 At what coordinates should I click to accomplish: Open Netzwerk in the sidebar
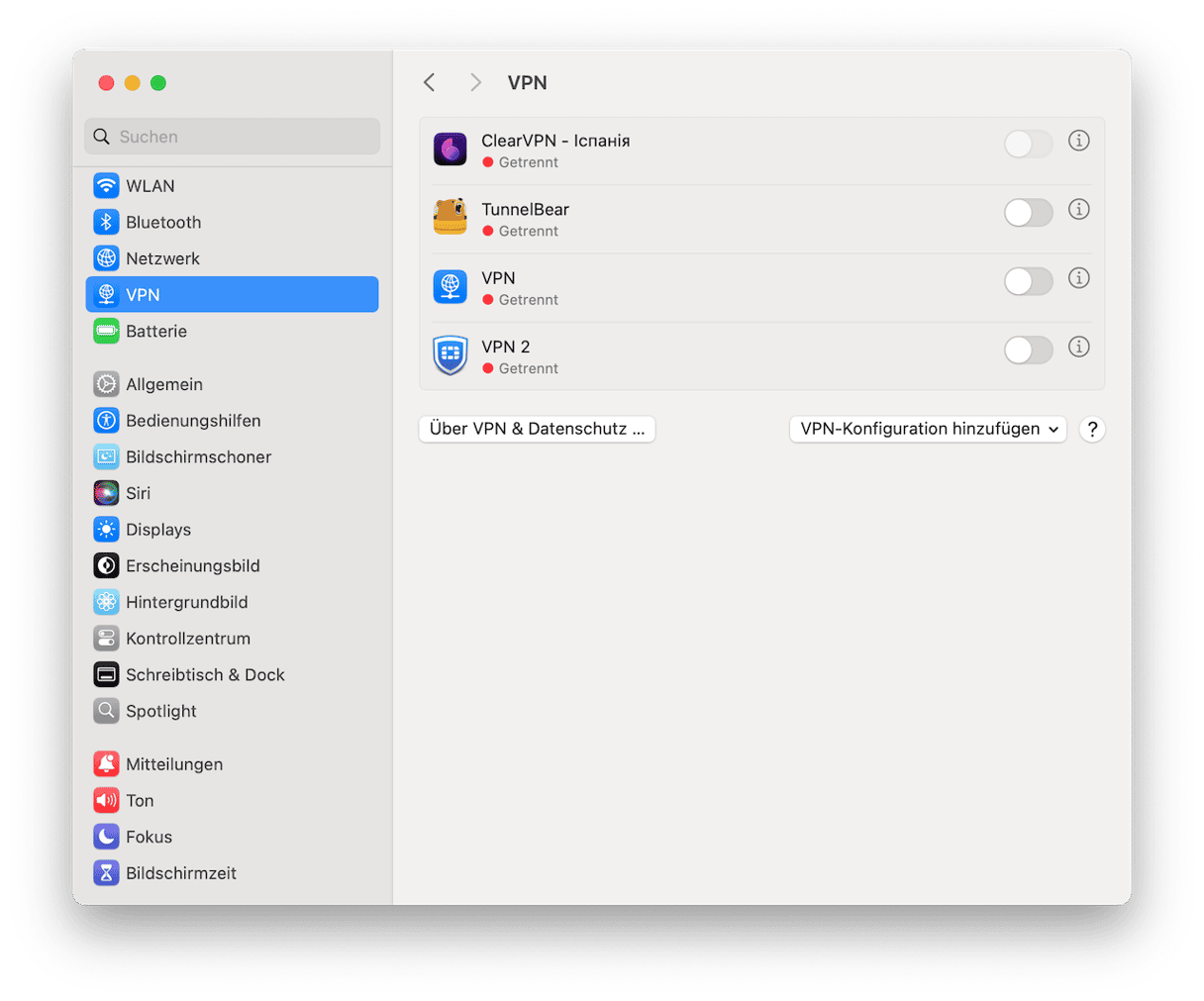(x=162, y=258)
